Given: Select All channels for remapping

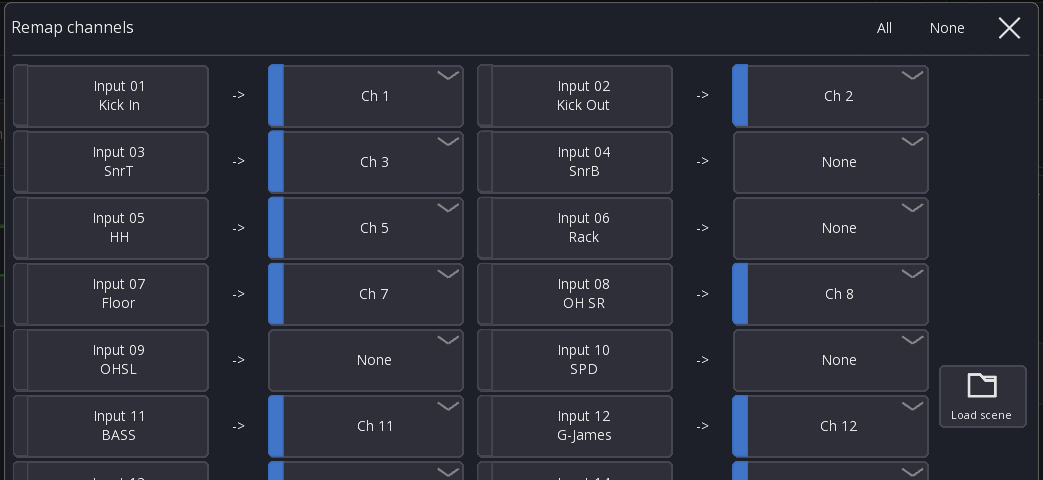Looking at the screenshot, I should [x=884, y=28].
